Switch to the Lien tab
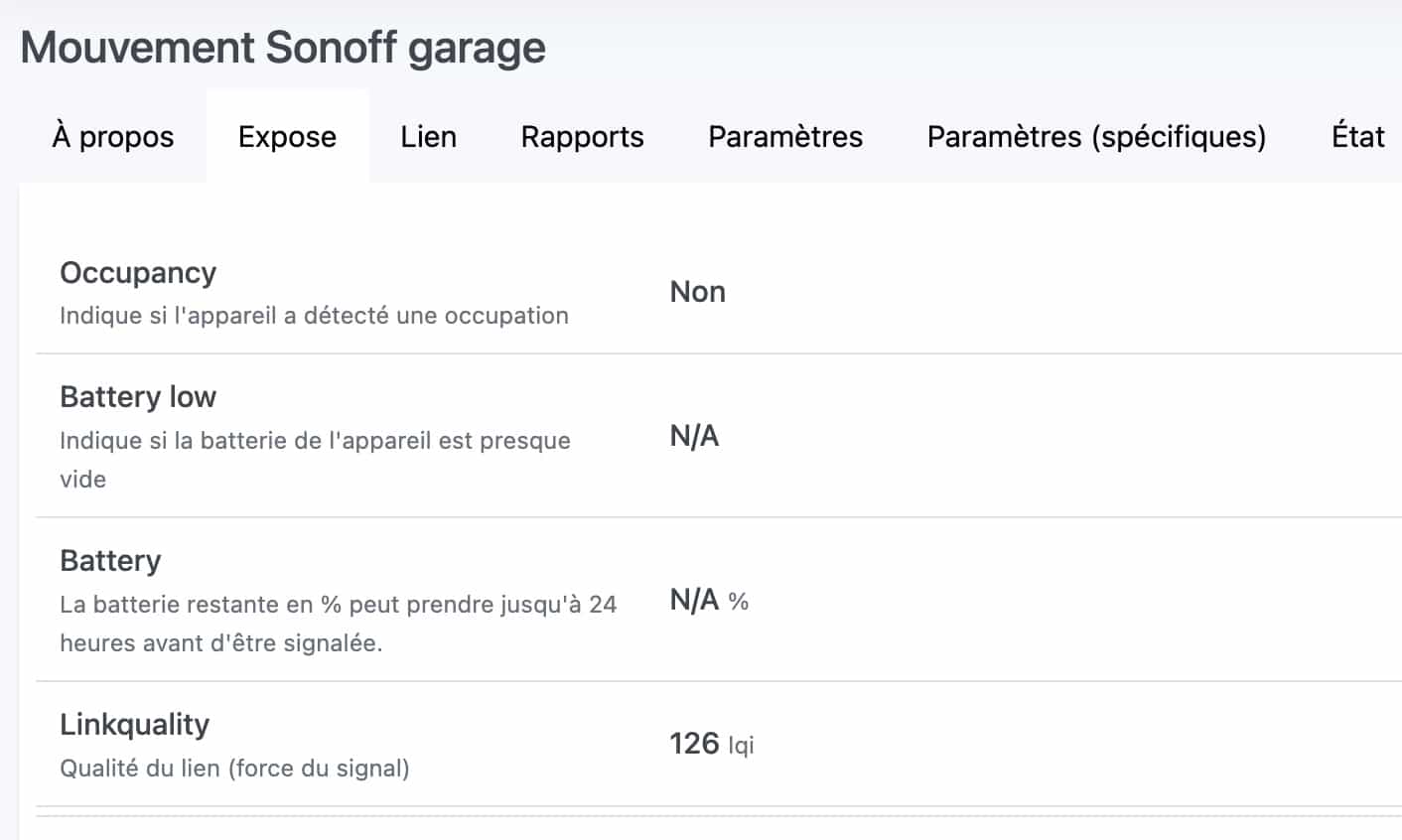 click(x=429, y=137)
